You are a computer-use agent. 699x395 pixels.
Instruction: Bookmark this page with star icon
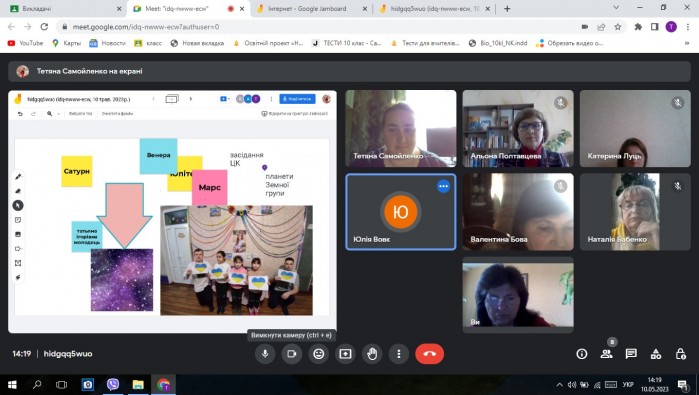pyautogui.click(x=617, y=27)
